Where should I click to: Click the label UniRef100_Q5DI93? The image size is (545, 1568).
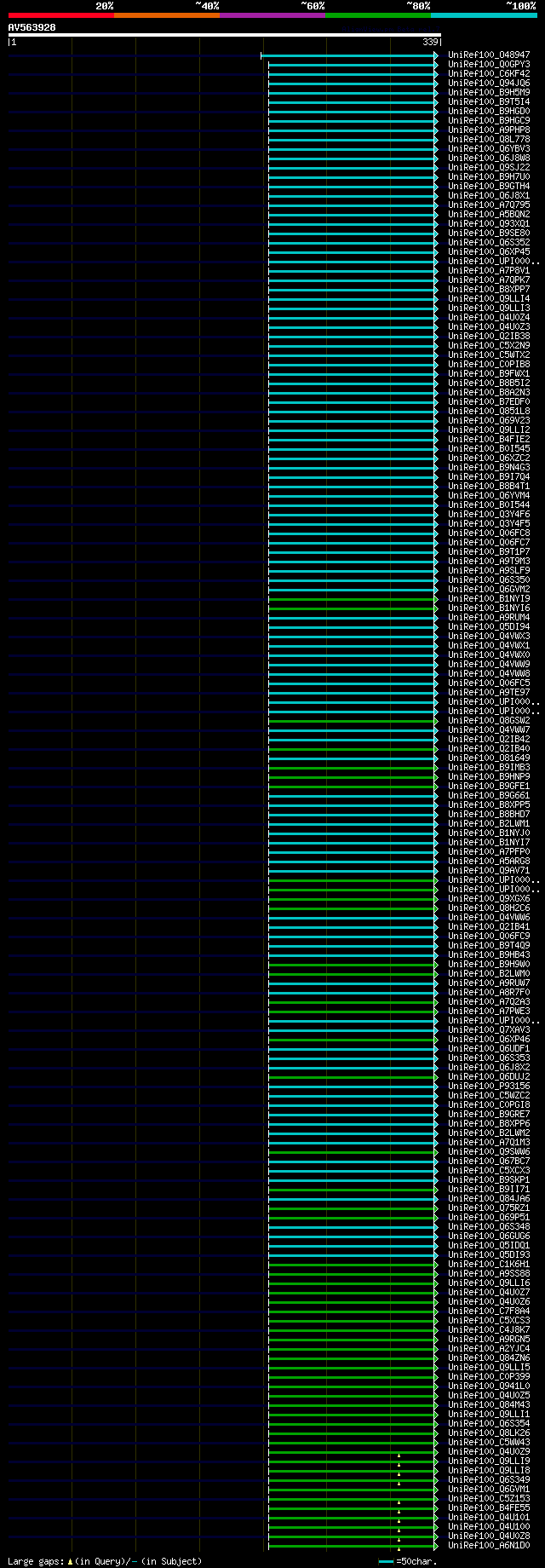489,1254
